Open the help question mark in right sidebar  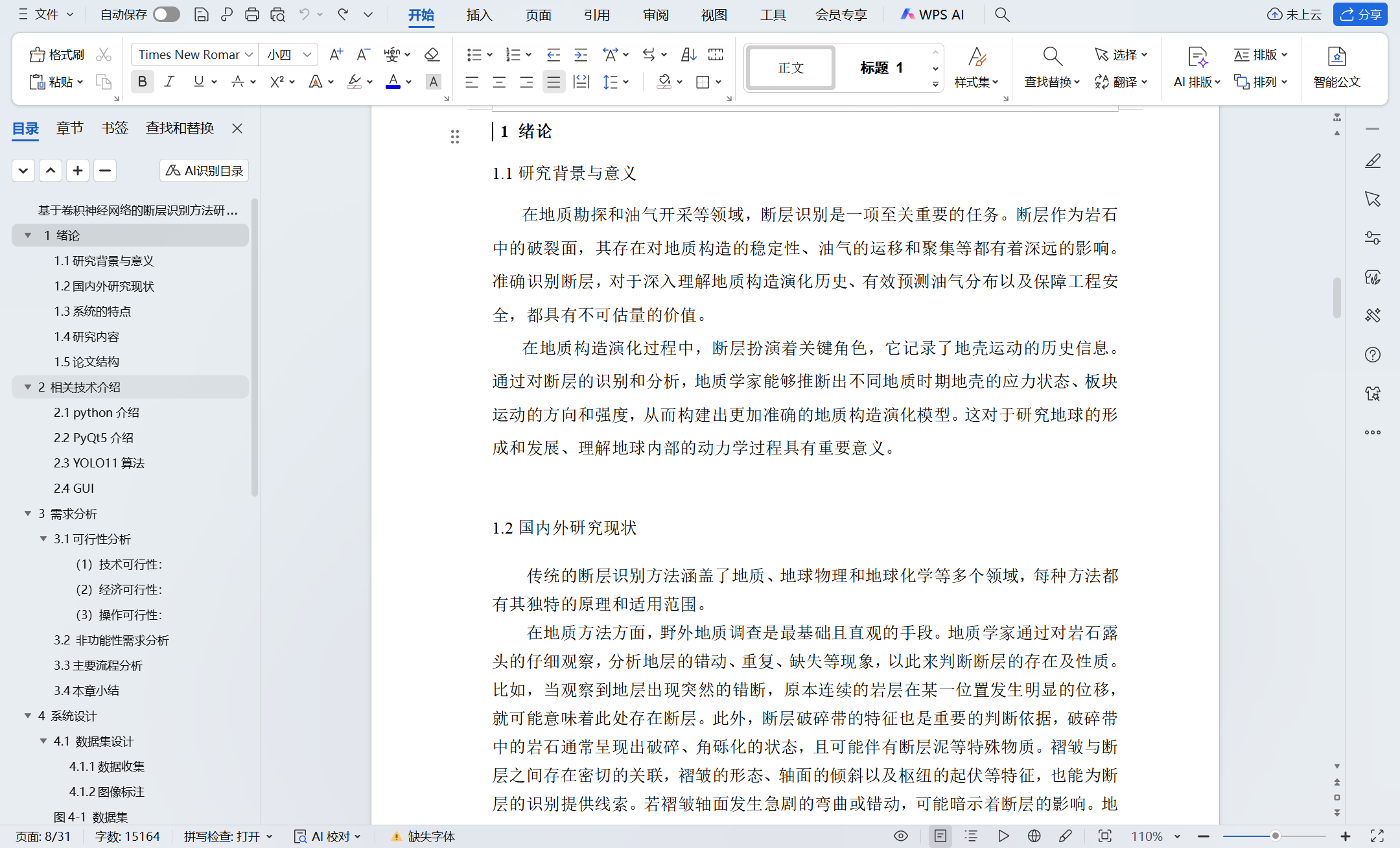click(x=1373, y=355)
